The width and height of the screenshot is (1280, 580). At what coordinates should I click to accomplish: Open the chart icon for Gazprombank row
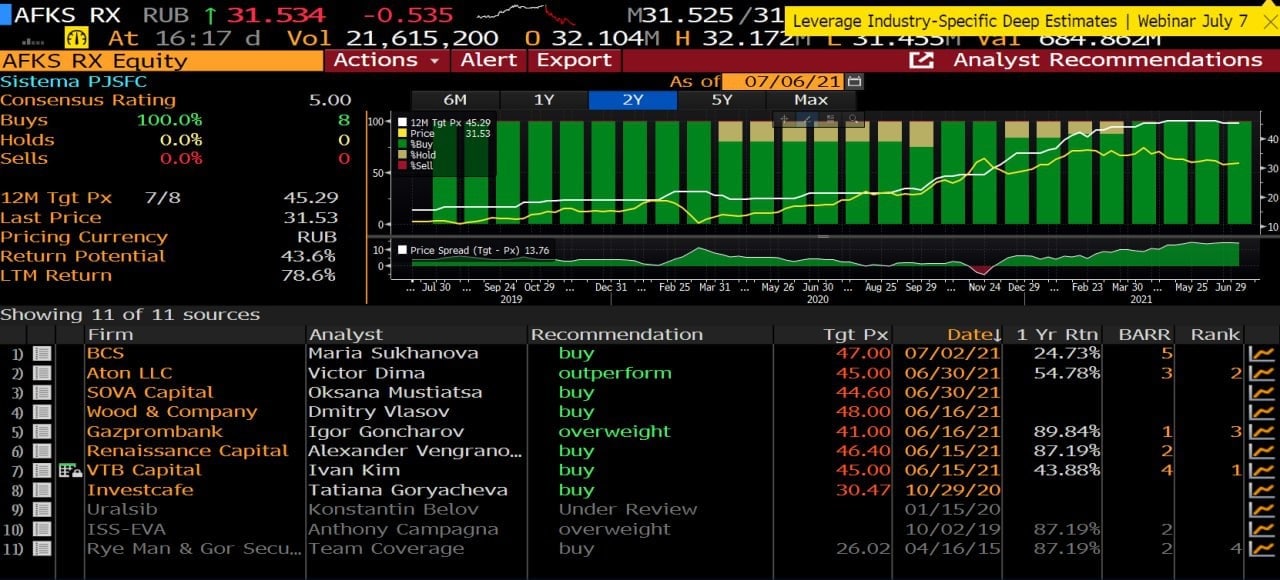point(1262,432)
